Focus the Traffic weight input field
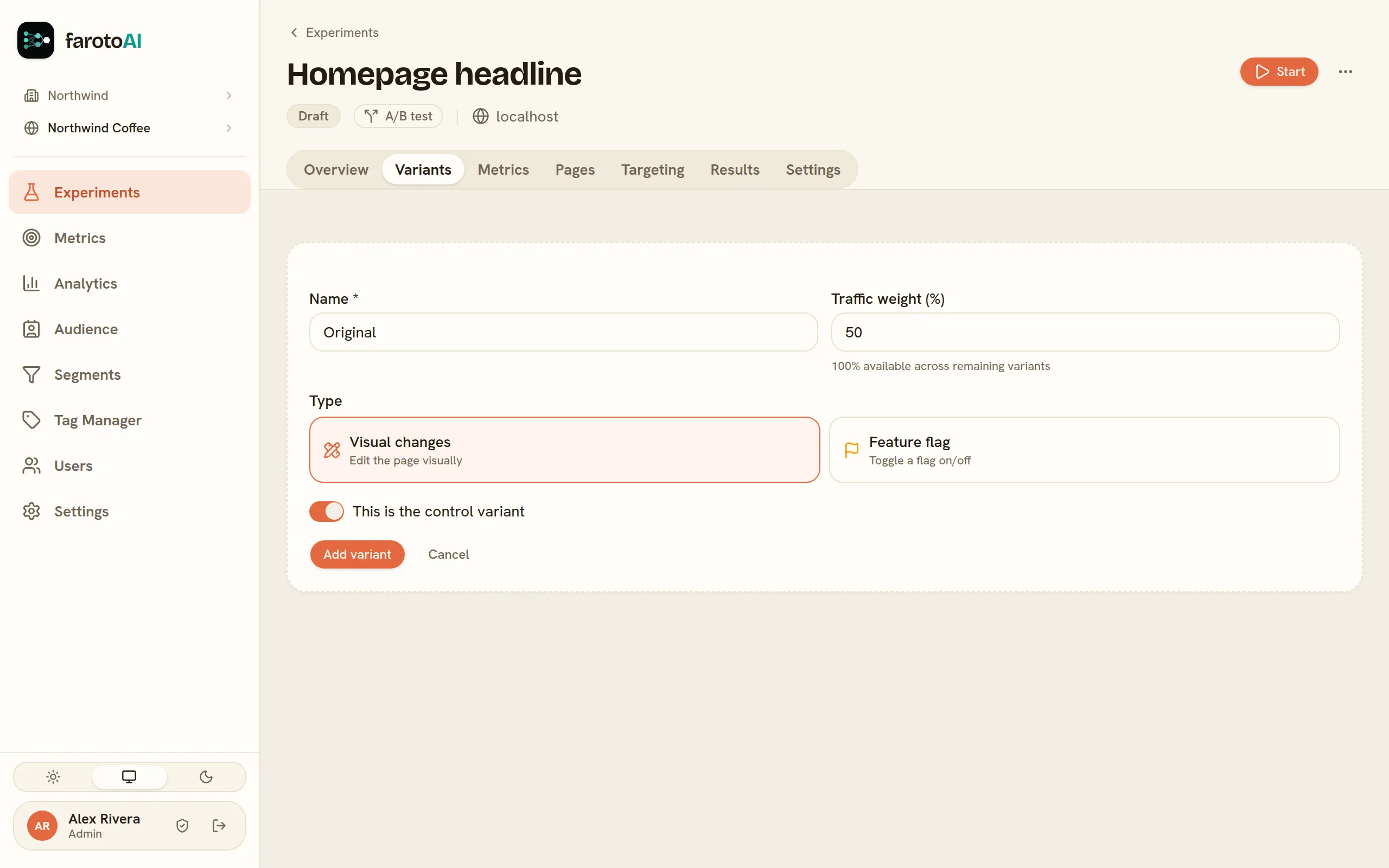Image resolution: width=1389 pixels, height=868 pixels. [1085, 332]
